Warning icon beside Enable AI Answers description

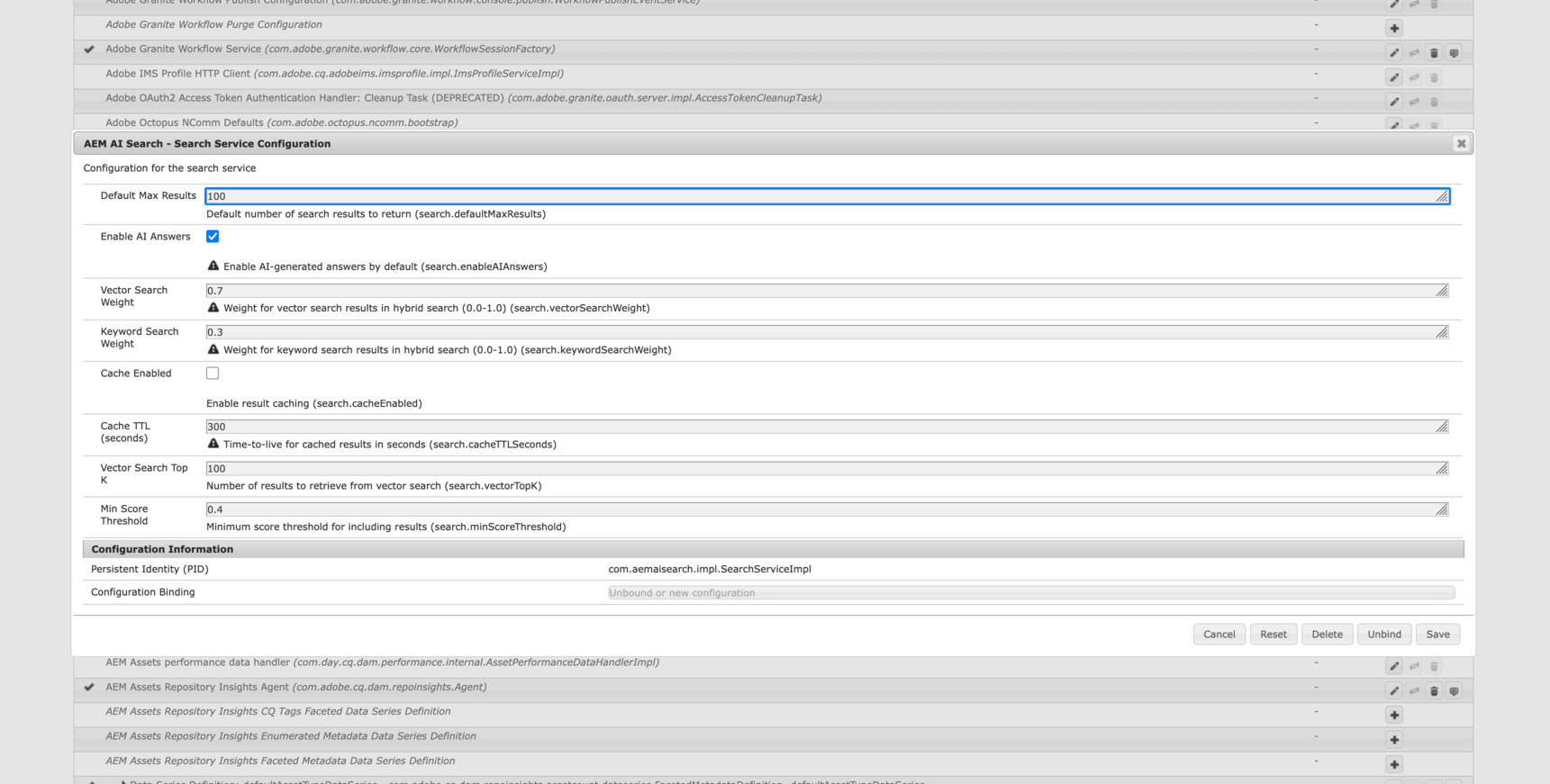pyautogui.click(x=213, y=266)
